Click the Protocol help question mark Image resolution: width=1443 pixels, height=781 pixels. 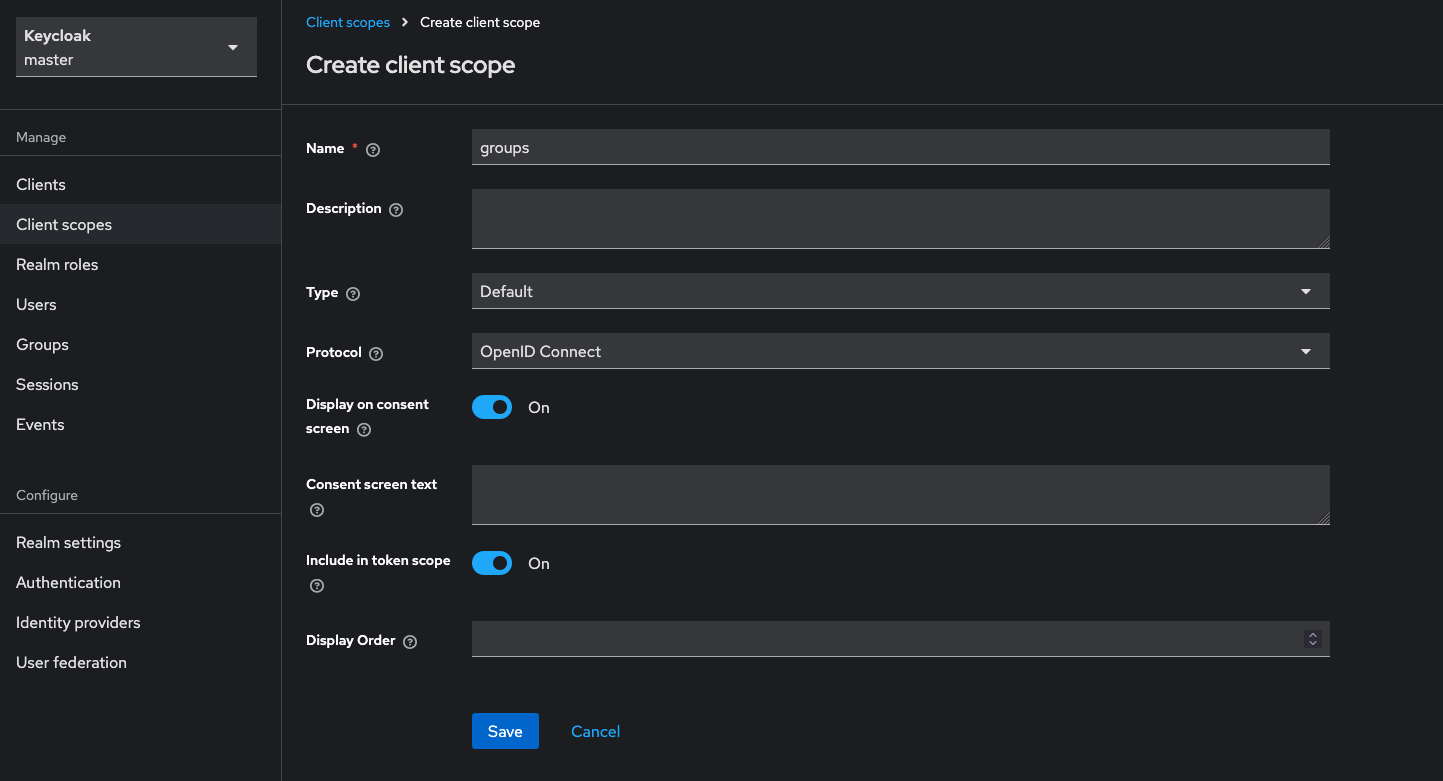(375, 353)
